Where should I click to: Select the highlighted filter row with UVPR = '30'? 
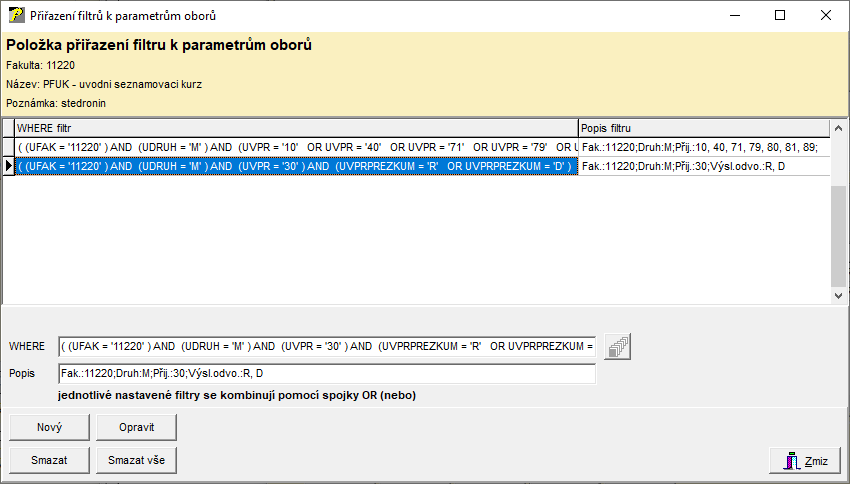click(296, 166)
